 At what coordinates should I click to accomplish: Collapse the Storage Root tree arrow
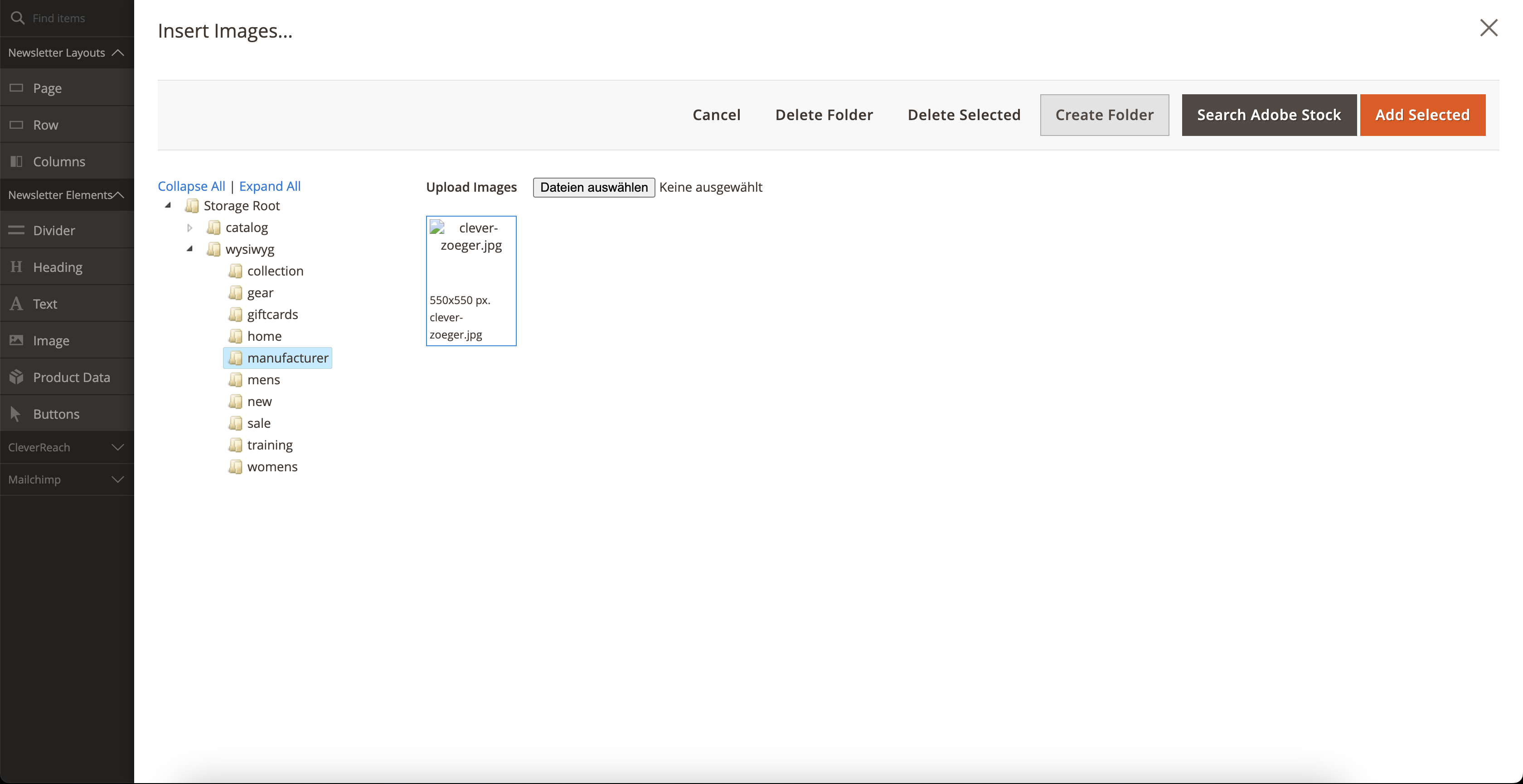[168, 205]
